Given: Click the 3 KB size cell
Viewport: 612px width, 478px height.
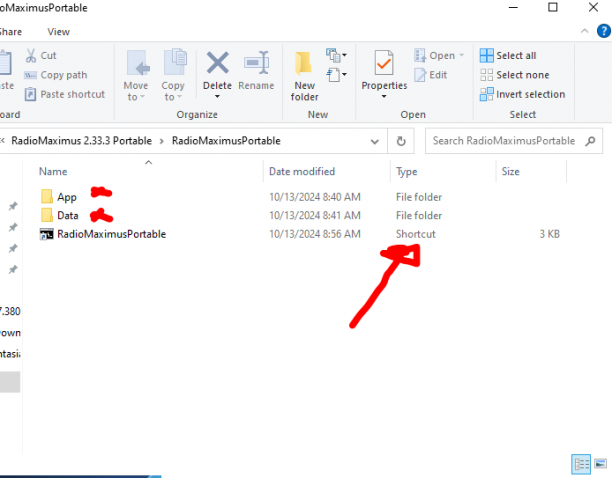Looking at the screenshot, I should (550, 234).
